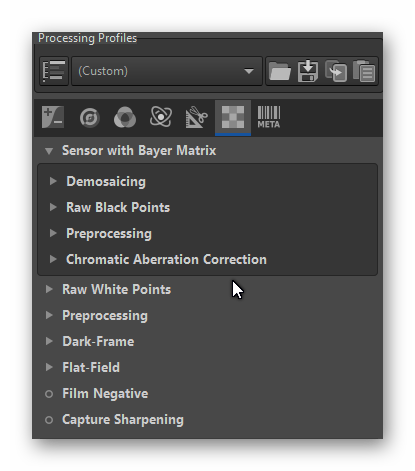This screenshot has height=471, width=415.
Task: Open the Detail tab icon
Action: (x=89, y=117)
